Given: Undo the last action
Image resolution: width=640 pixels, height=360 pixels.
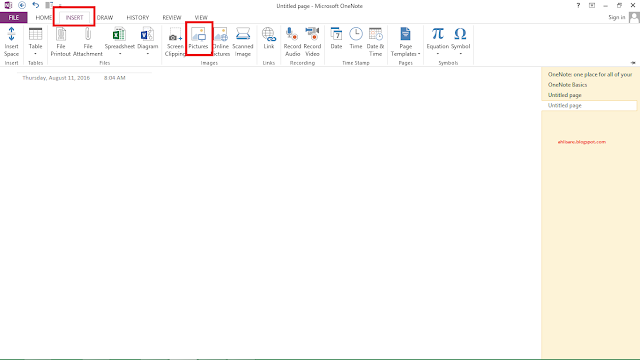Looking at the screenshot, I should (x=36, y=5).
